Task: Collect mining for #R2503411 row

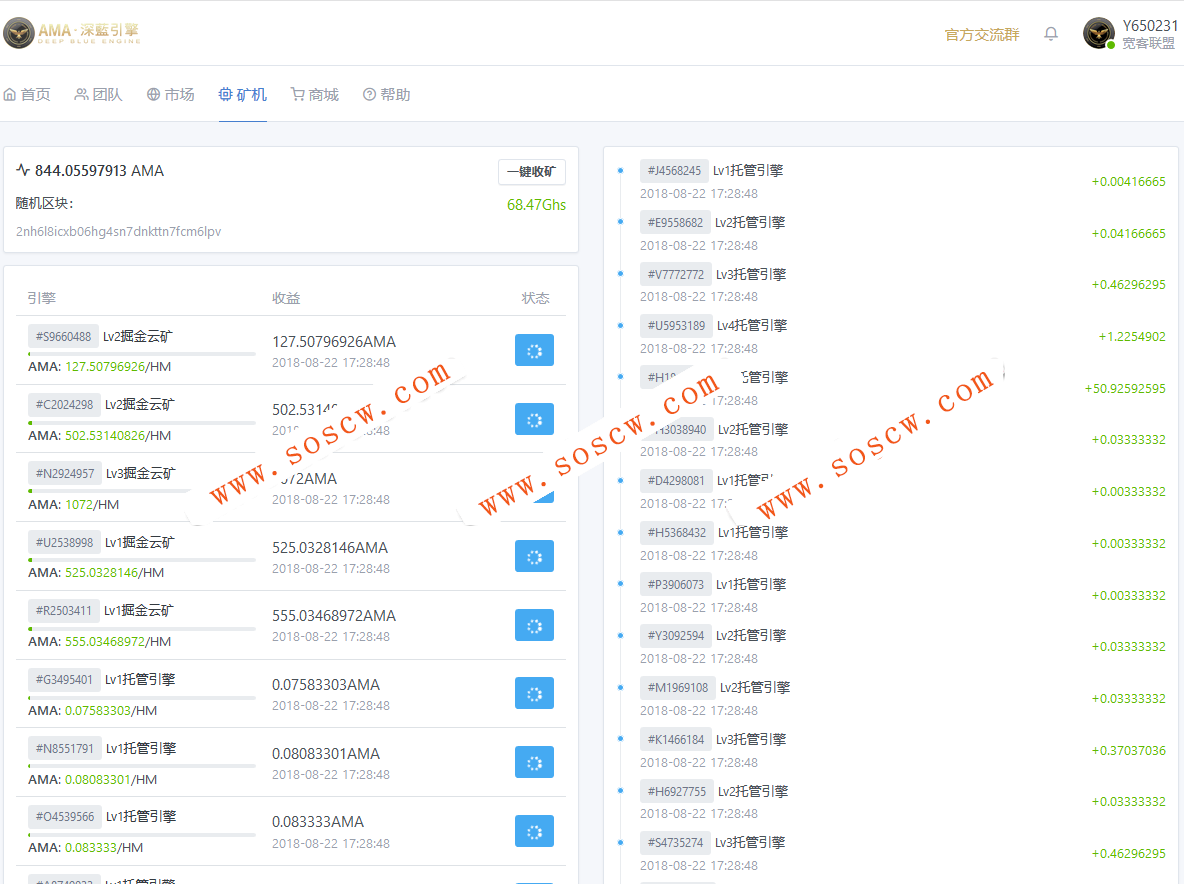Action: [x=534, y=625]
